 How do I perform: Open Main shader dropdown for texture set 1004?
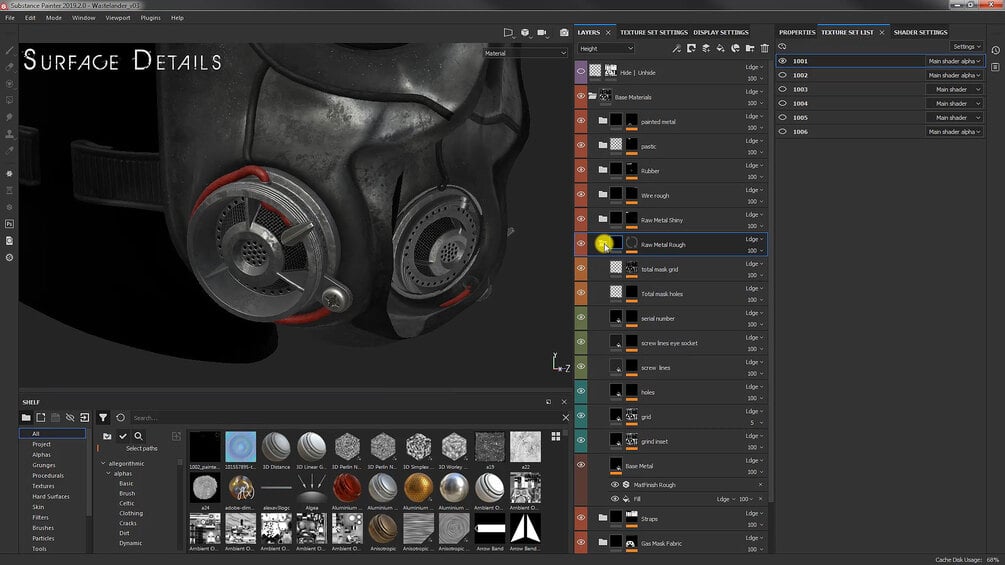tap(954, 103)
